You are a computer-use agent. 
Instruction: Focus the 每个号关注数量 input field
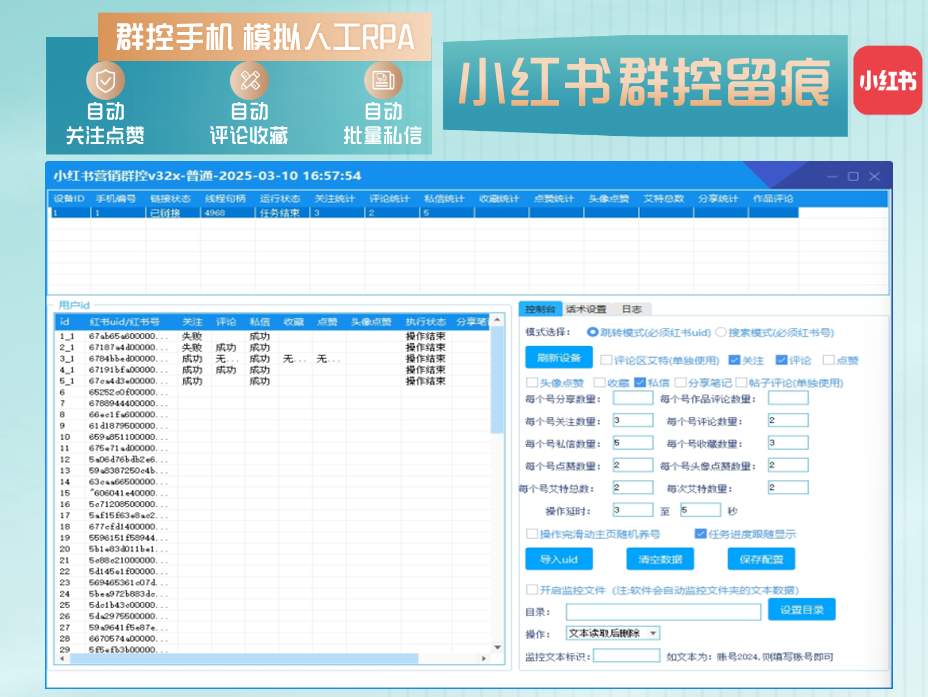click(x=633, y=421)
